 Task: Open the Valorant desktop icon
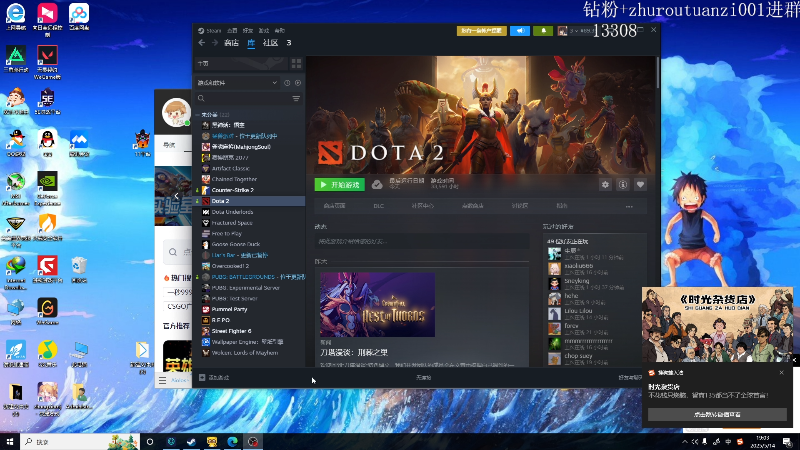click(47, 62)
